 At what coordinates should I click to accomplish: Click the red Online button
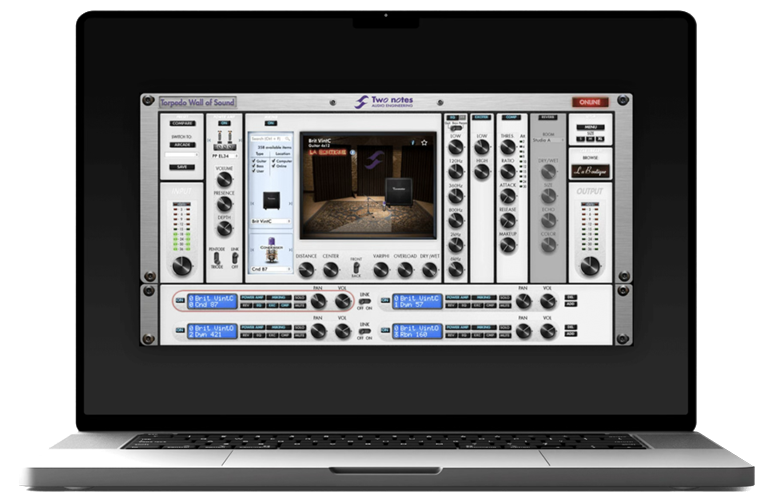[x=590, y=102]
